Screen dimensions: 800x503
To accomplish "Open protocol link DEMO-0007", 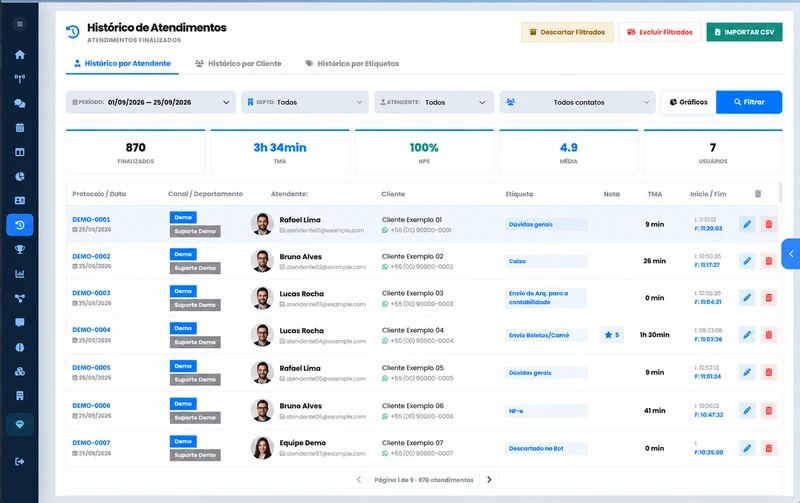I will pyautogui.click(x=91, y=443).
